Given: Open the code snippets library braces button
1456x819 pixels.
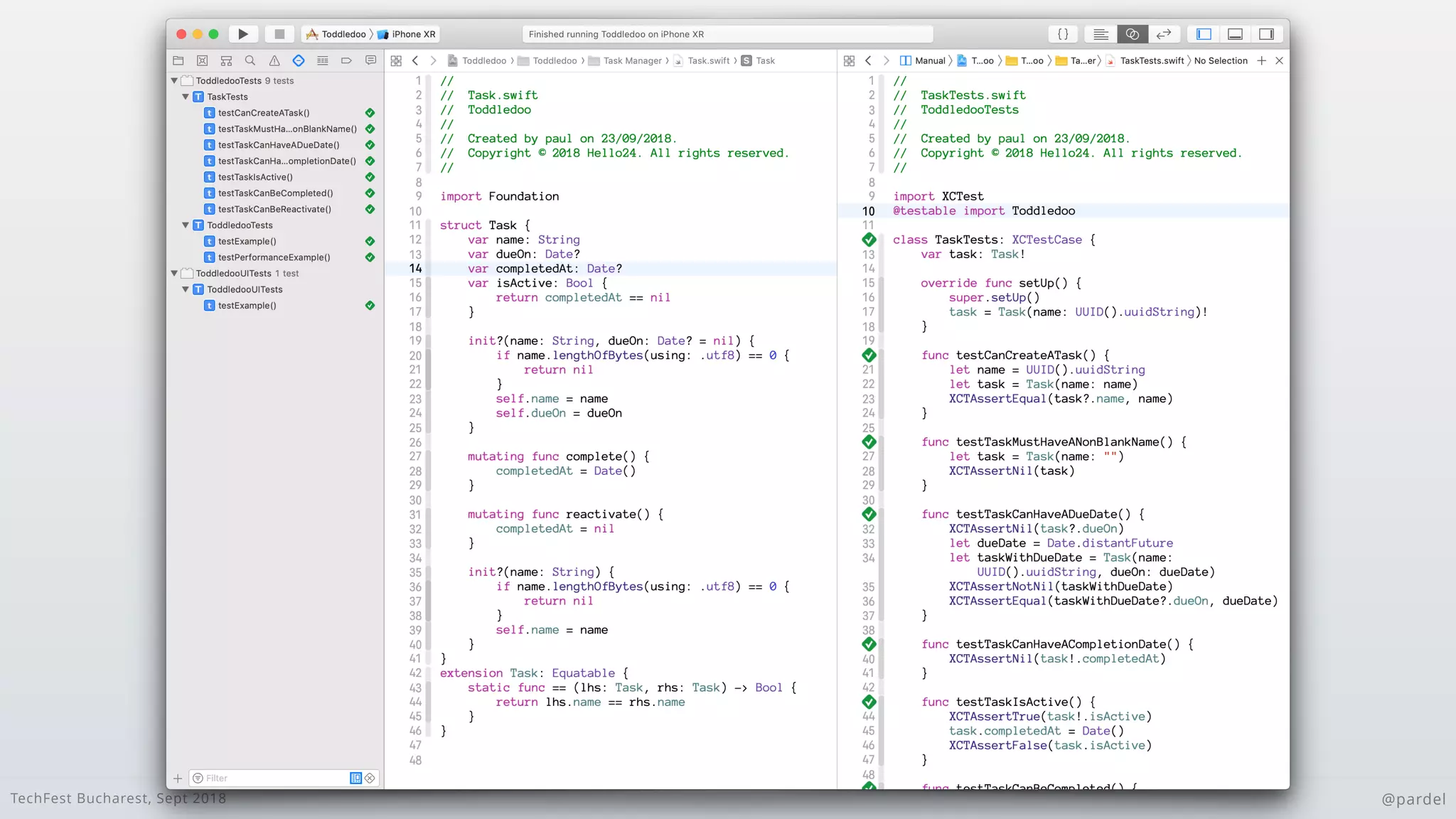Looking at the screenshot, I should coord(1063,34).
